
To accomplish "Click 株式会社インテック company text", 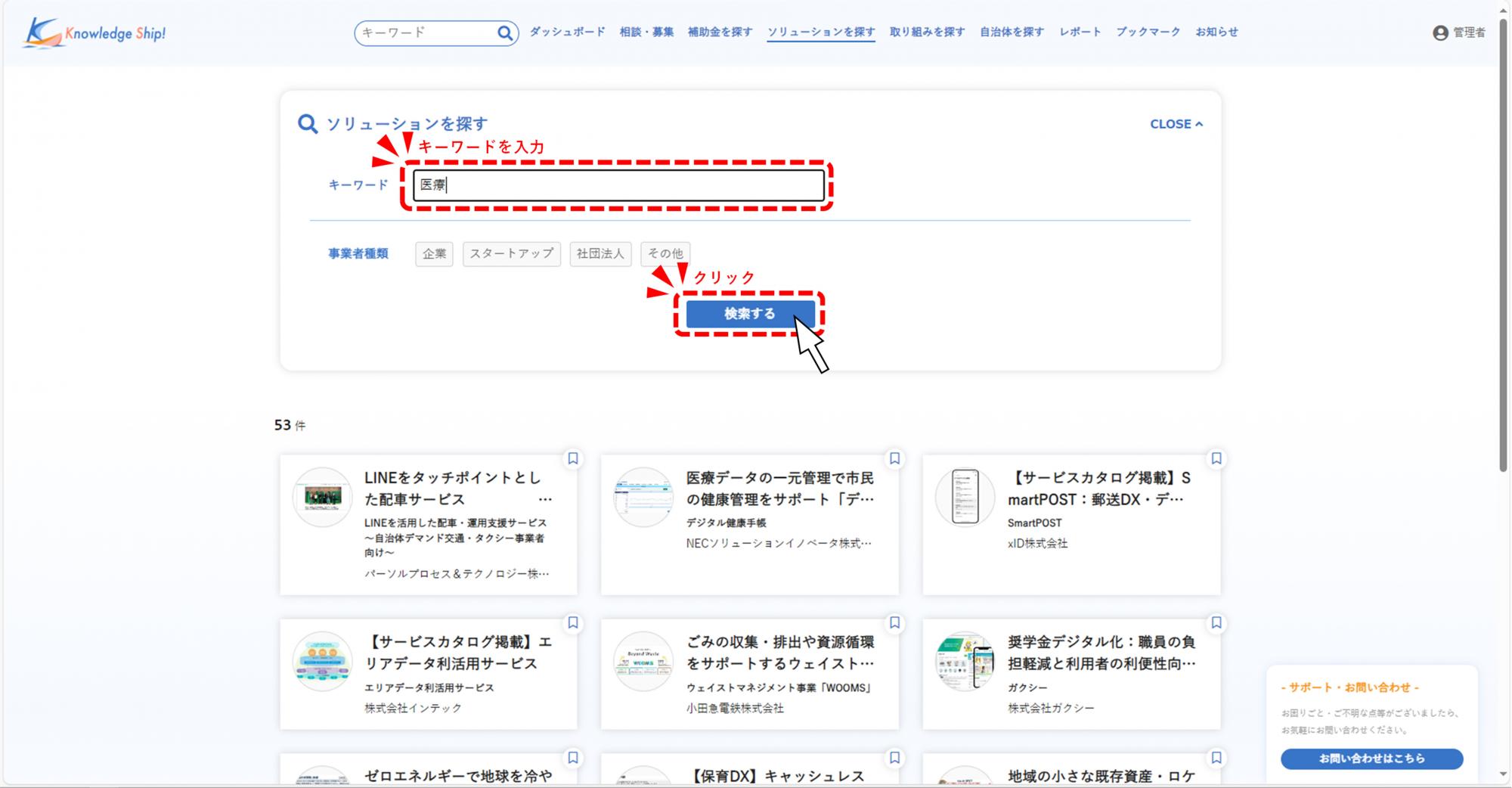I will (x=413, y=708).
